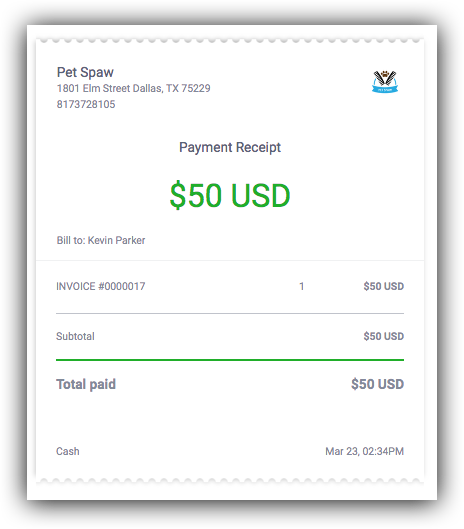The image size is (464, 529).
Task: Click the Total paid $50 USD amount
Action: point(377,384)
